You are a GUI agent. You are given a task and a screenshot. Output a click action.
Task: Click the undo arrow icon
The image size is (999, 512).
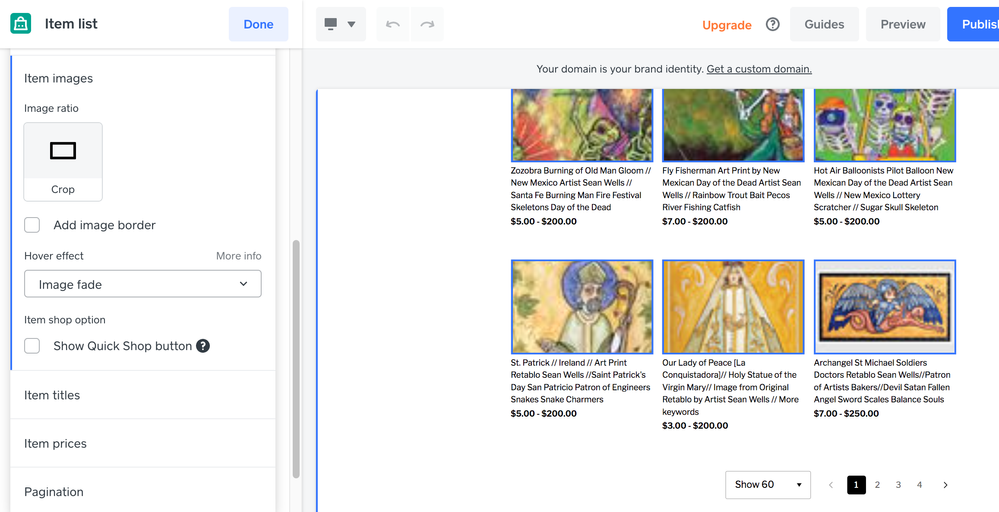tap(393, 24)
